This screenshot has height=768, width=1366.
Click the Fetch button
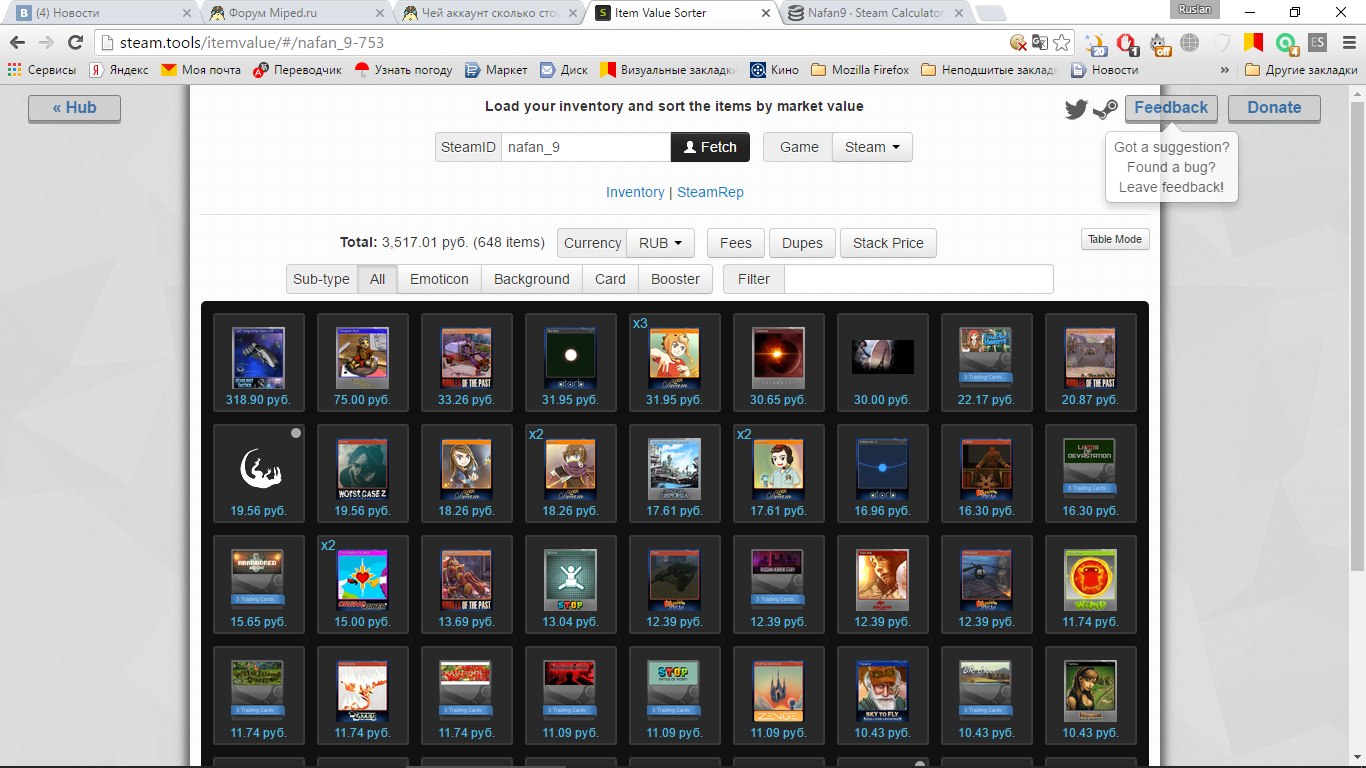(710, 147)
